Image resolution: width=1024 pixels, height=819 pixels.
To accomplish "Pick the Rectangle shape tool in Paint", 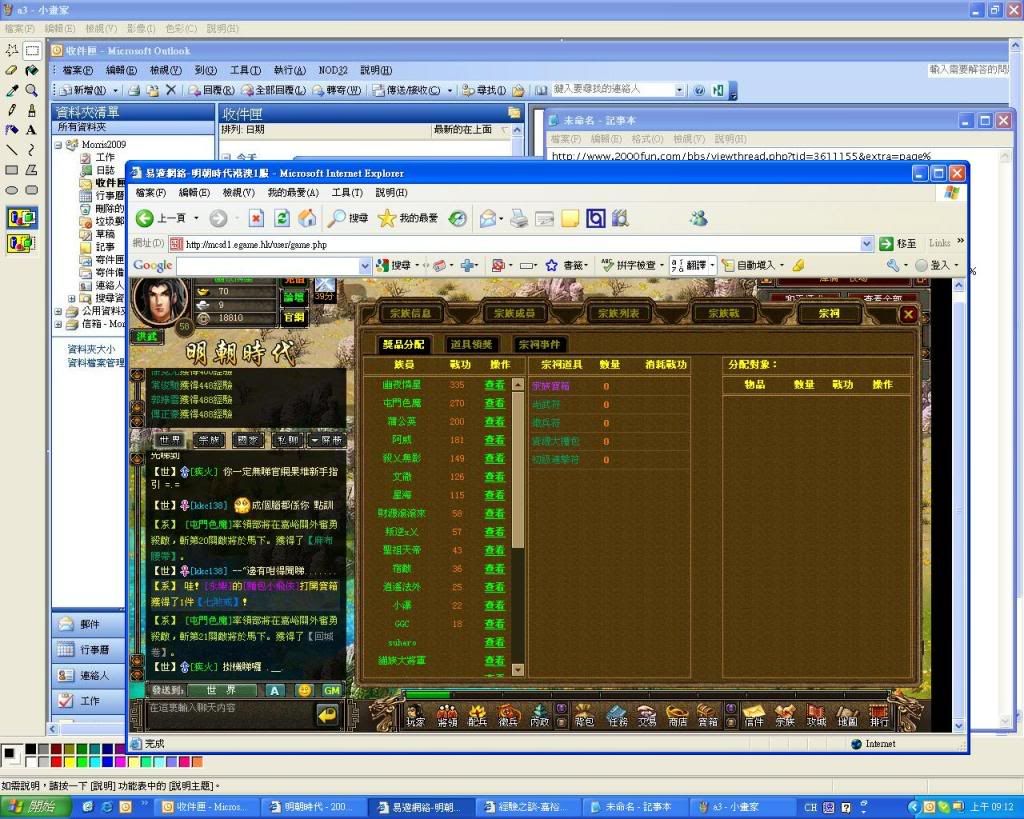I will [x=12, y=170].
